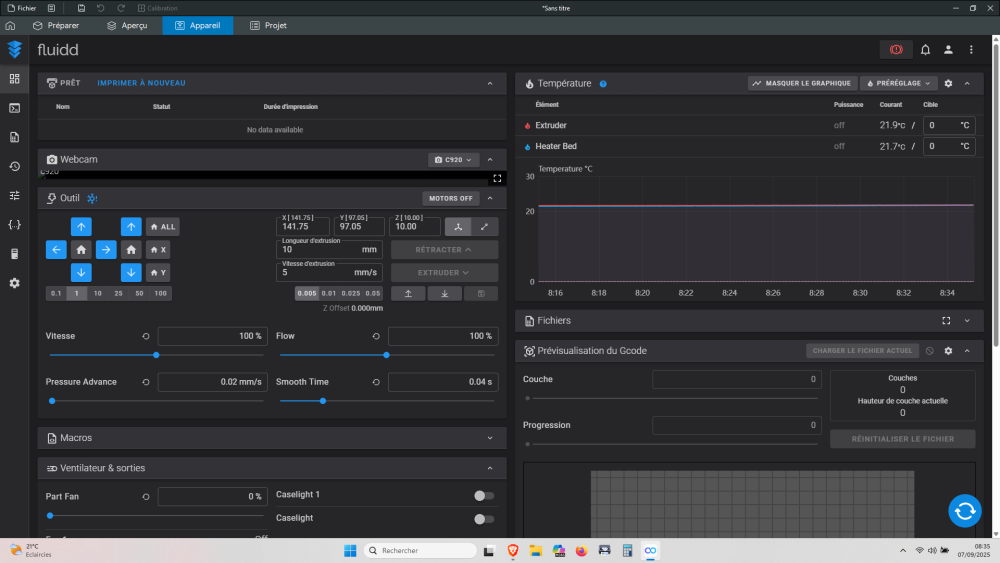Collapse the Température panel

pos(967,84)
